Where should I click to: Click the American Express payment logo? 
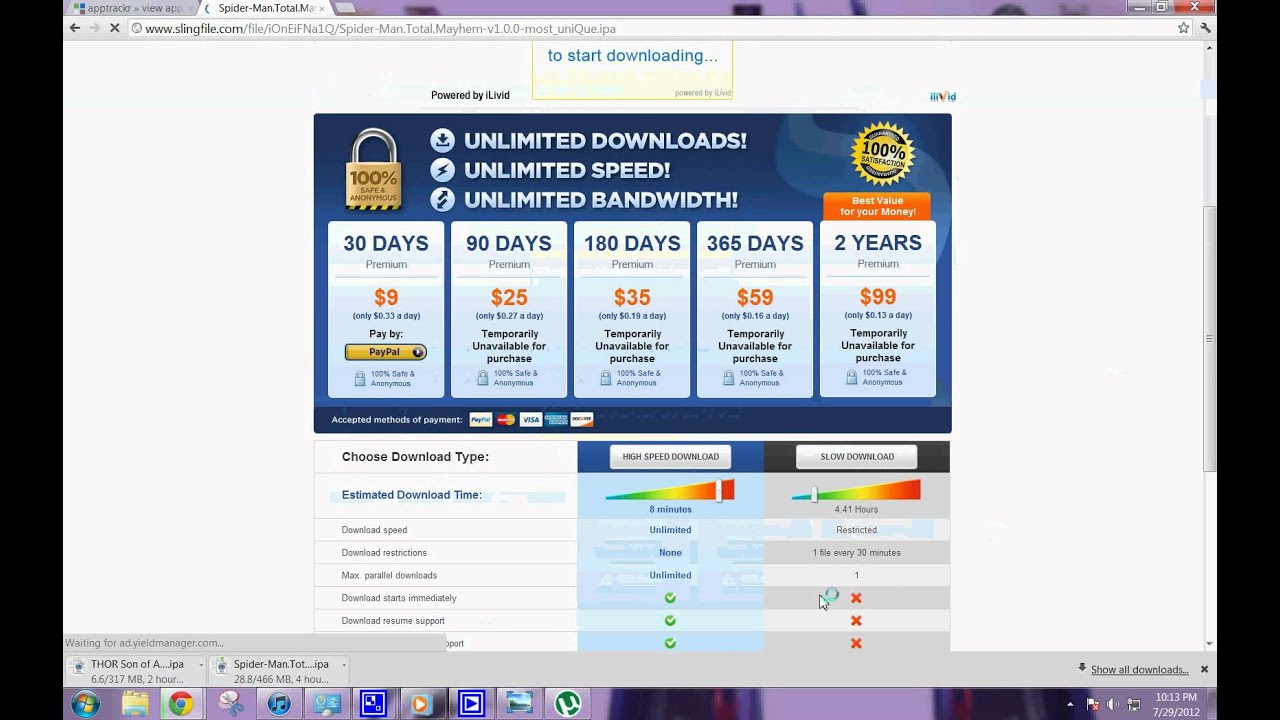[556, 420]
